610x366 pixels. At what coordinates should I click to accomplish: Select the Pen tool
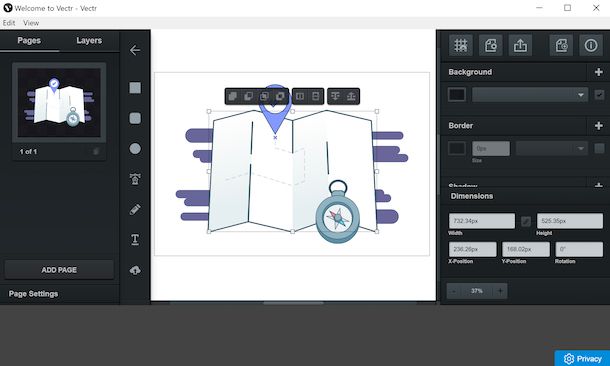click(x=135, y=209)
